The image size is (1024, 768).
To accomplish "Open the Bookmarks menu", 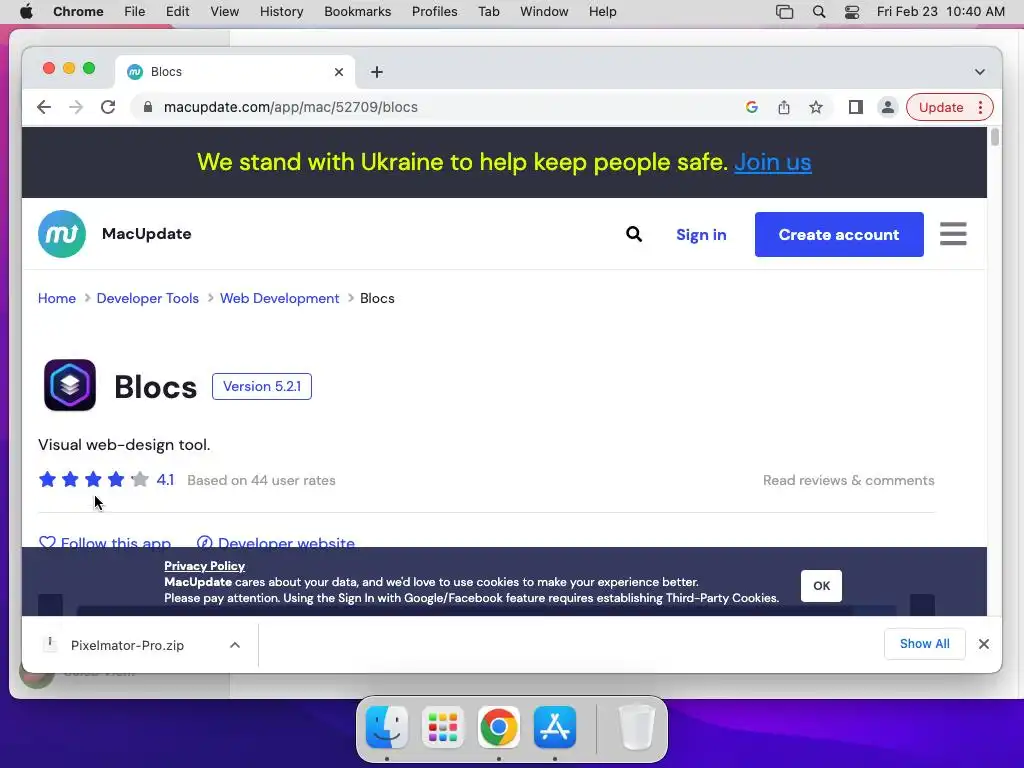I will 358,12.
